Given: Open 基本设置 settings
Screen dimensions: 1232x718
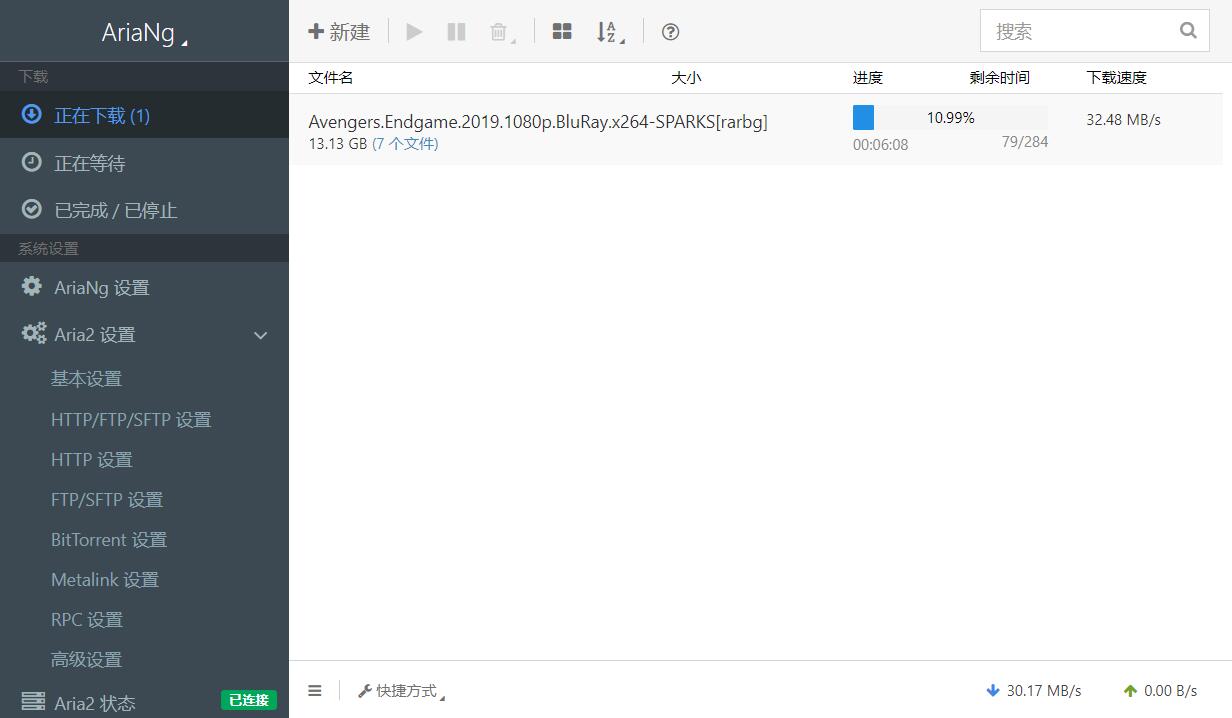Looking at the screenshot, I should click(x=86, y=379).
